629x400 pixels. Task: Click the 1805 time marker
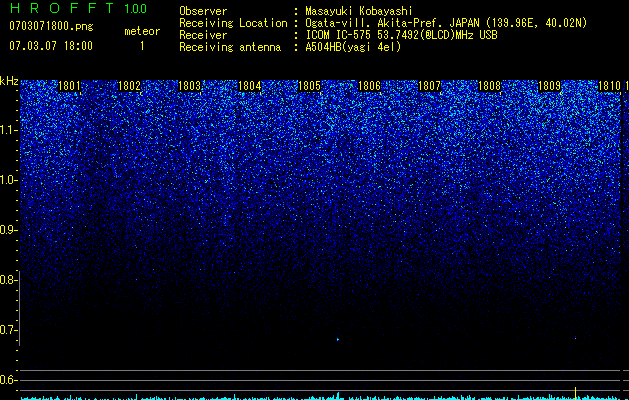(x=309, y=86)
